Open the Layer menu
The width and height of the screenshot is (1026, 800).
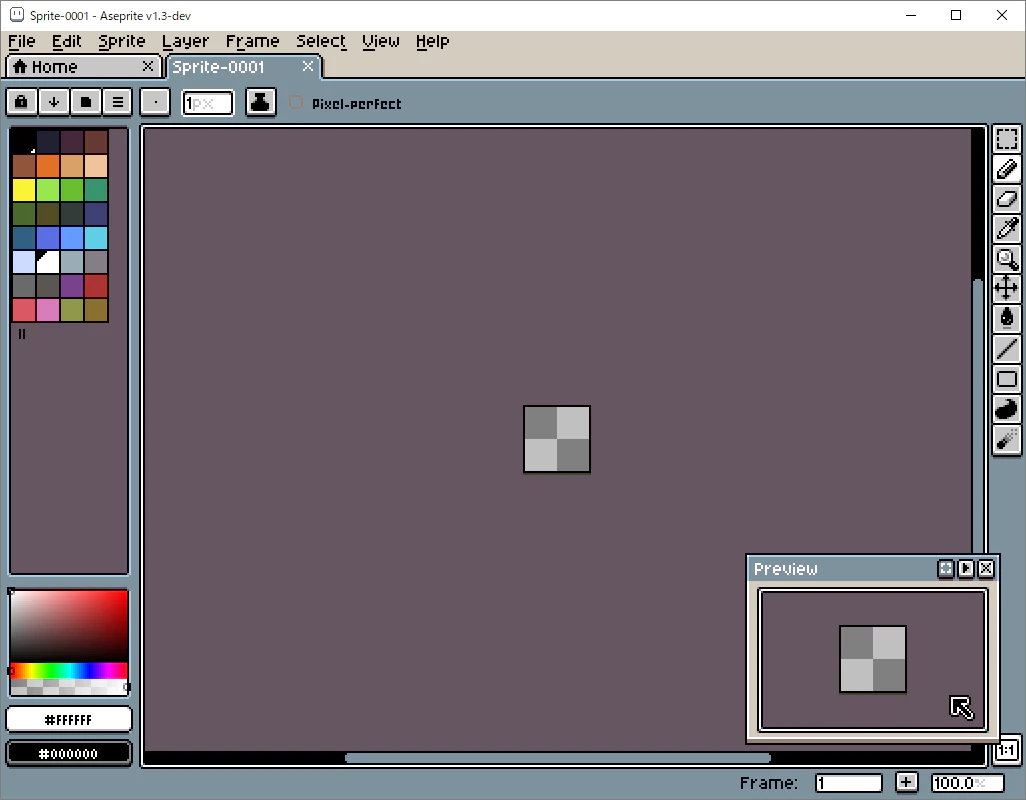pos(185,41)
